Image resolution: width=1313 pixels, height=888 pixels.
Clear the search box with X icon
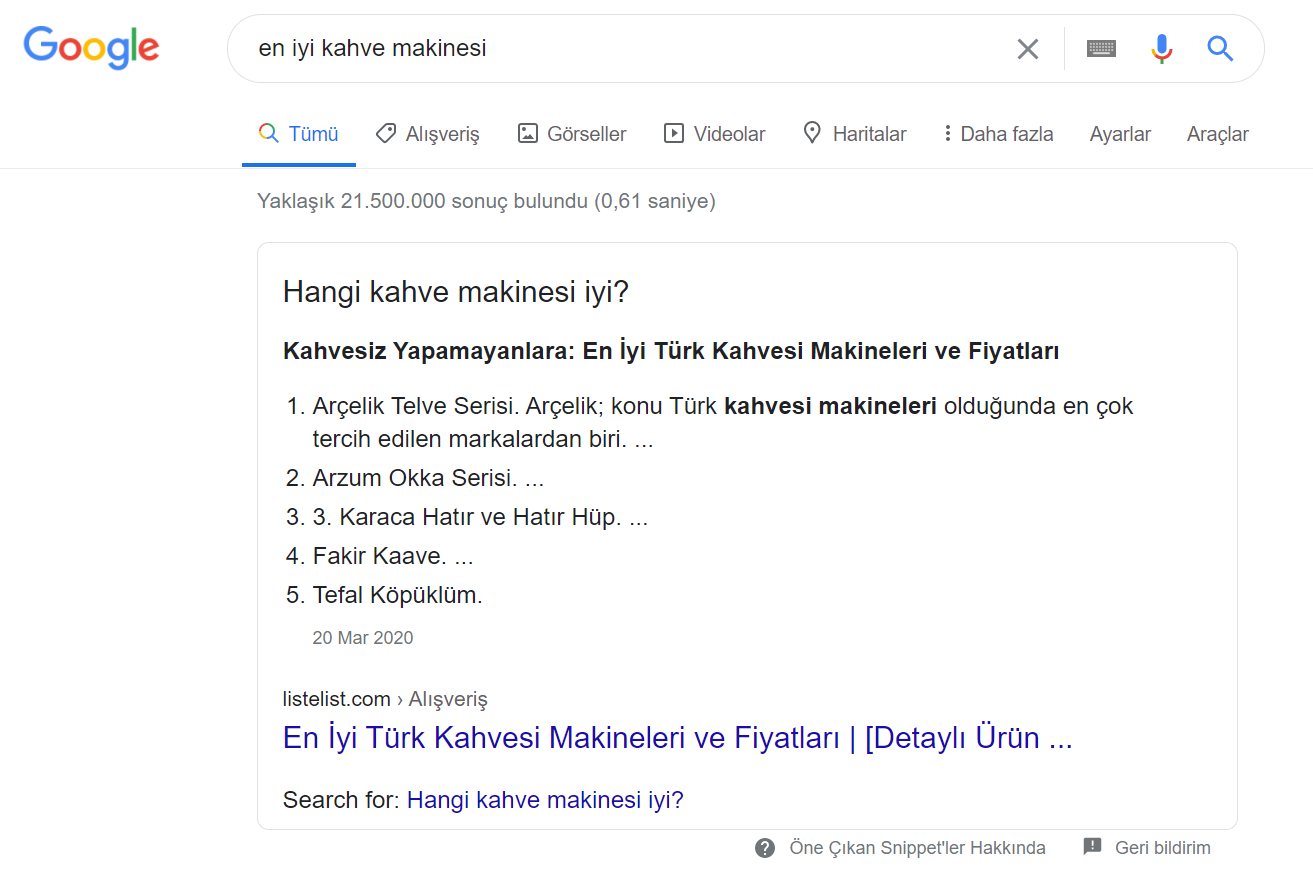click(x=1027, y=49)
